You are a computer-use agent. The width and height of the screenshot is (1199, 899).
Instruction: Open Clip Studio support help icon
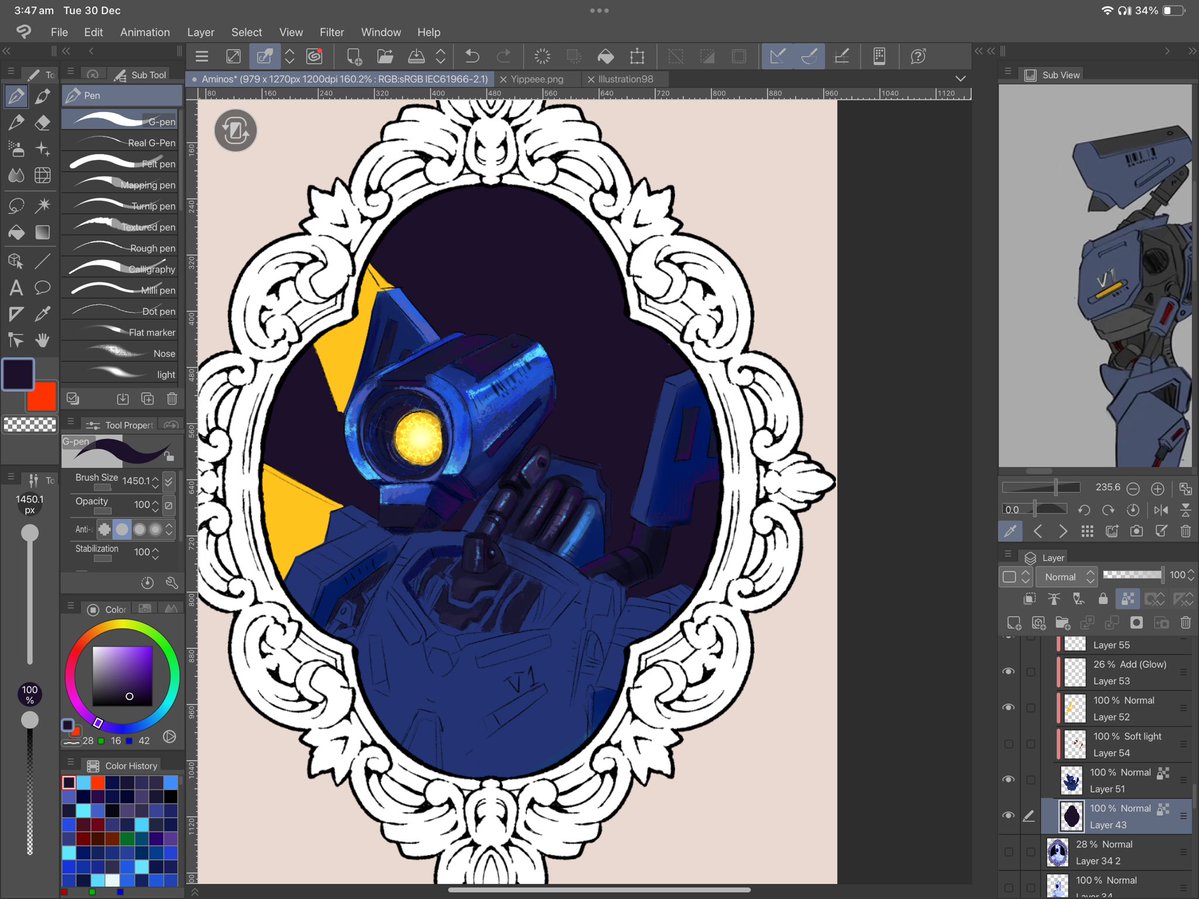coord(918,56)
